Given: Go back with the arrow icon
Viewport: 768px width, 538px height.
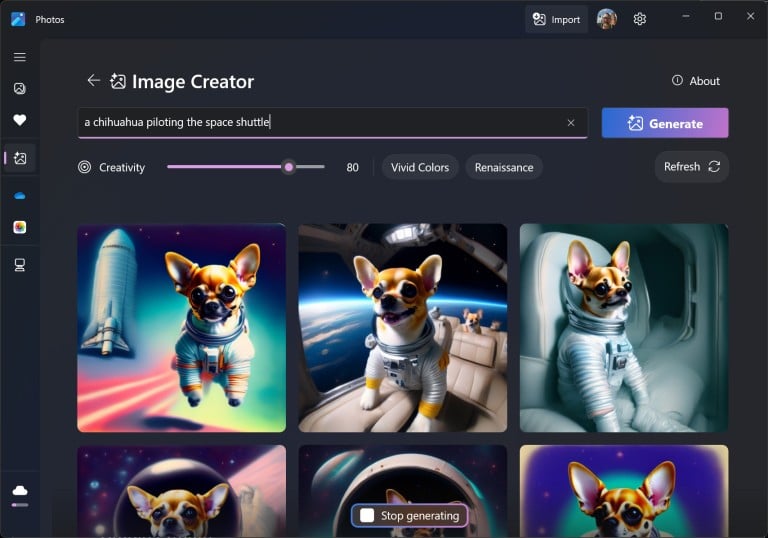Looking at the screenshot, I should tap(93, 80).
